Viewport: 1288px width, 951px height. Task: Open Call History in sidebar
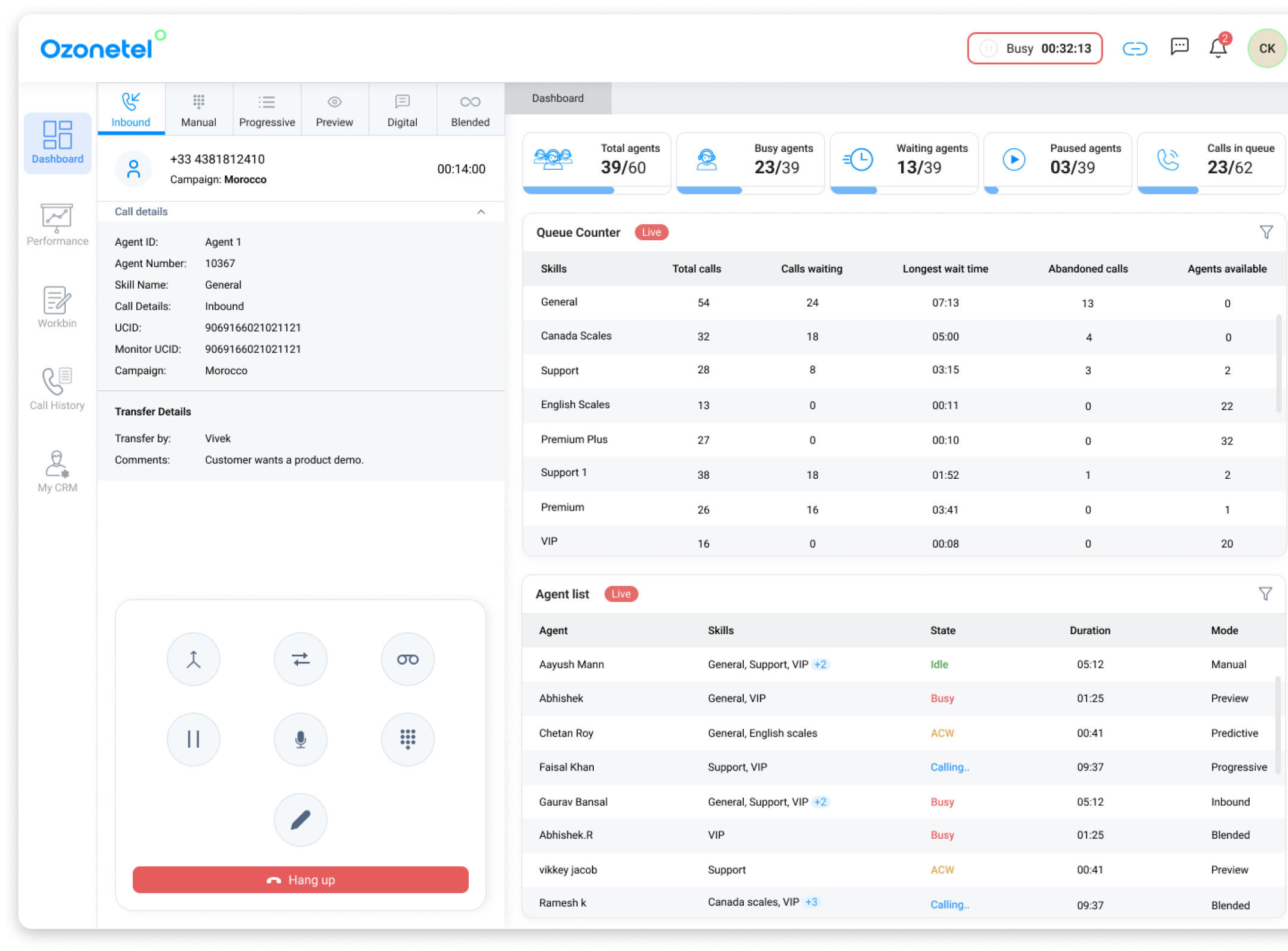(57, 389)
